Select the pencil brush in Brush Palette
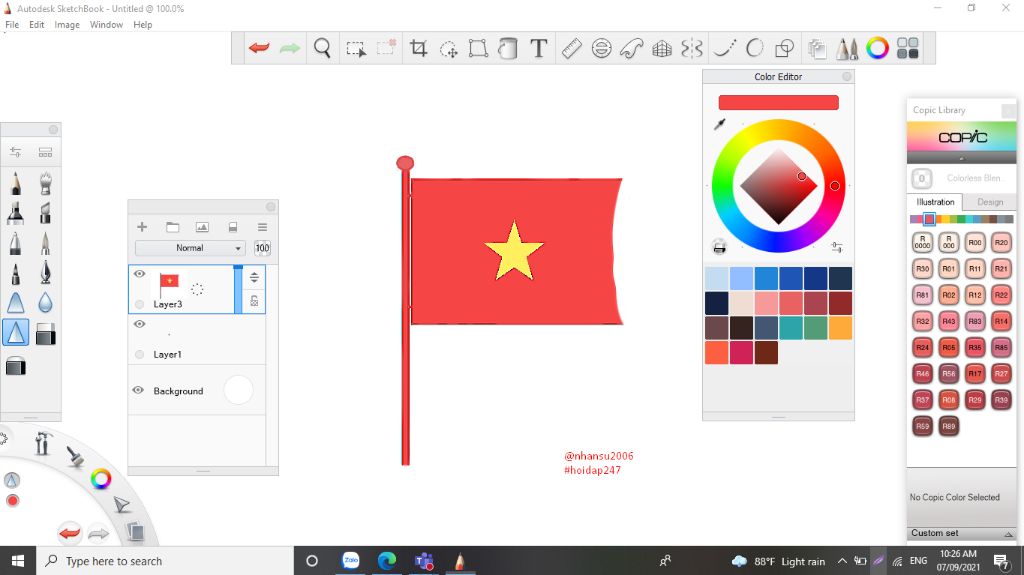This screenshot has width=1024, height=575. point(16,184)
